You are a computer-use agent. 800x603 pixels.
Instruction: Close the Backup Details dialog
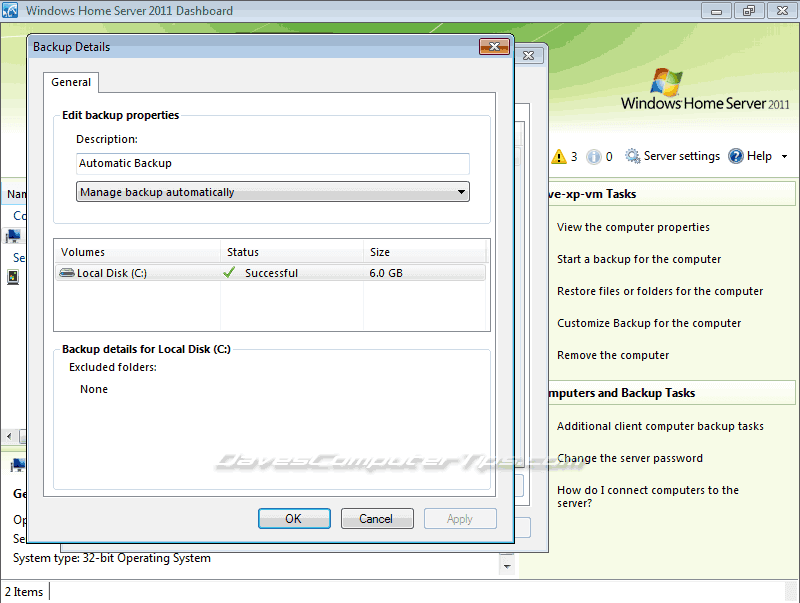click(x=494, y=47)
